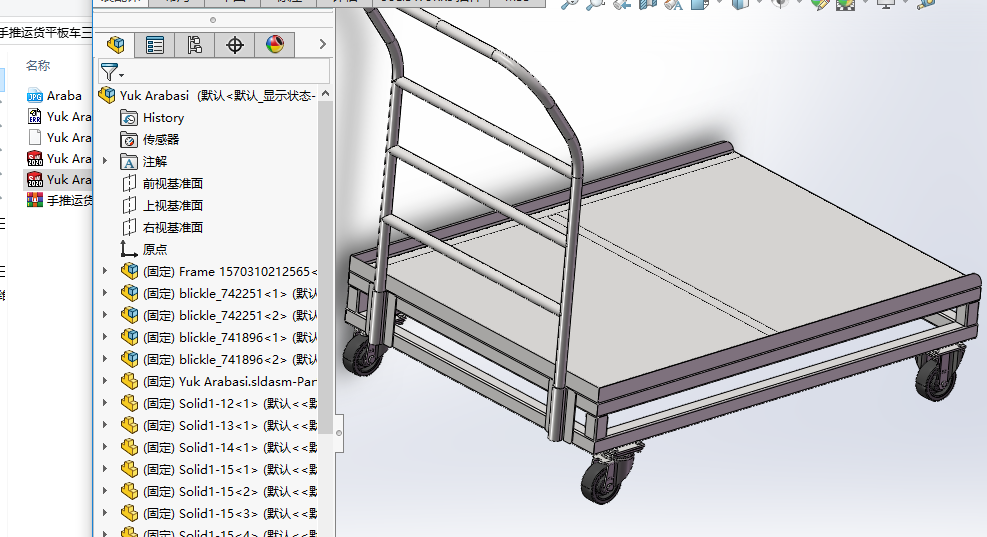Expand blickle_741896<1> subtree
This screenshot has height=537, width=987.
click(105, 337)
